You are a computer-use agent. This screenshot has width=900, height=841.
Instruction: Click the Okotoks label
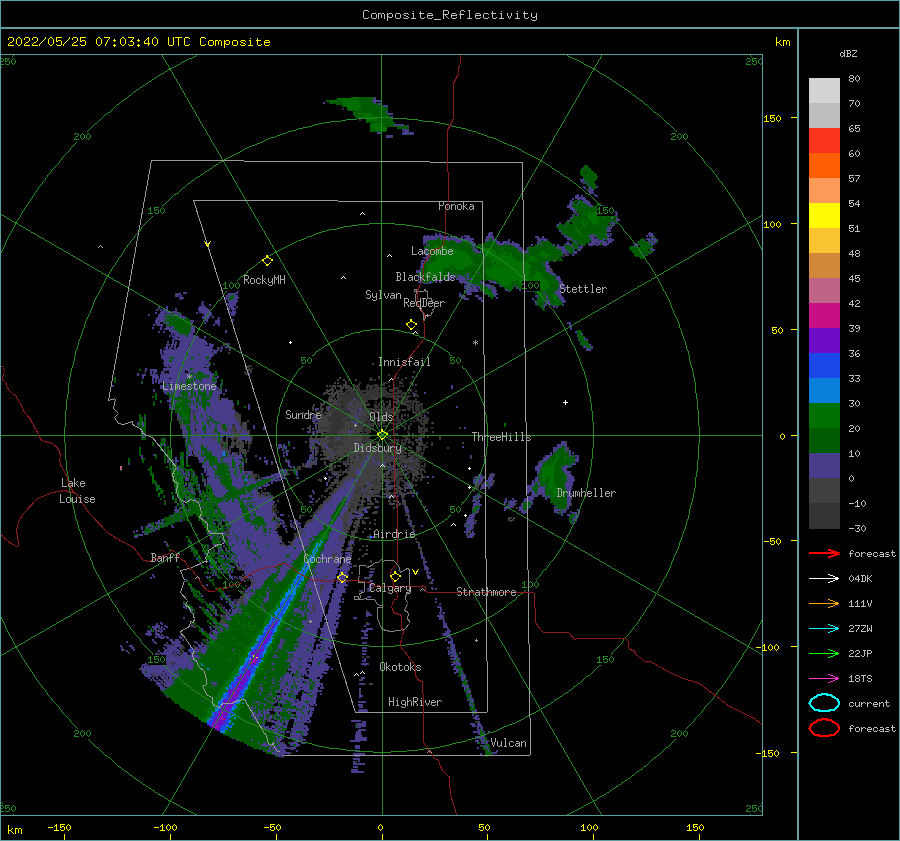[x=400, y=667]
